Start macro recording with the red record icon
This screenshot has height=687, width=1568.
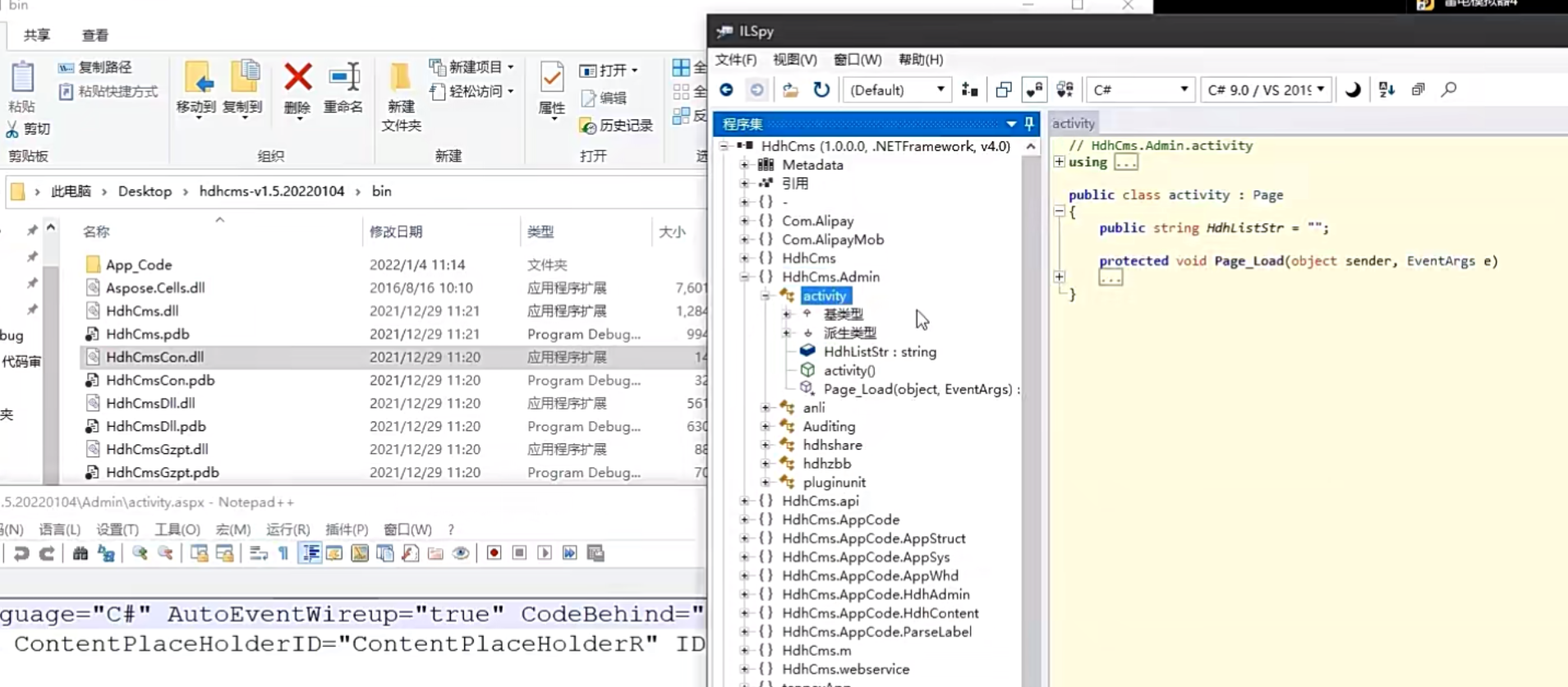[494, 553]
